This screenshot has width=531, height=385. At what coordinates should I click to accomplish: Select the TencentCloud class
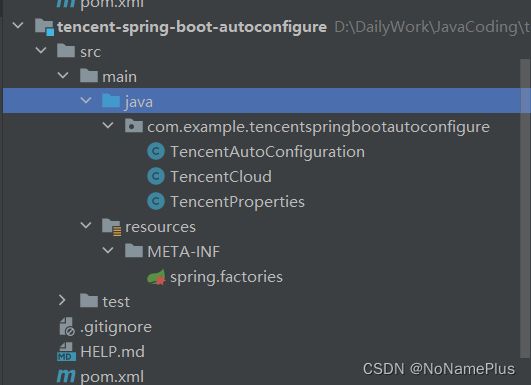point(221,177)
